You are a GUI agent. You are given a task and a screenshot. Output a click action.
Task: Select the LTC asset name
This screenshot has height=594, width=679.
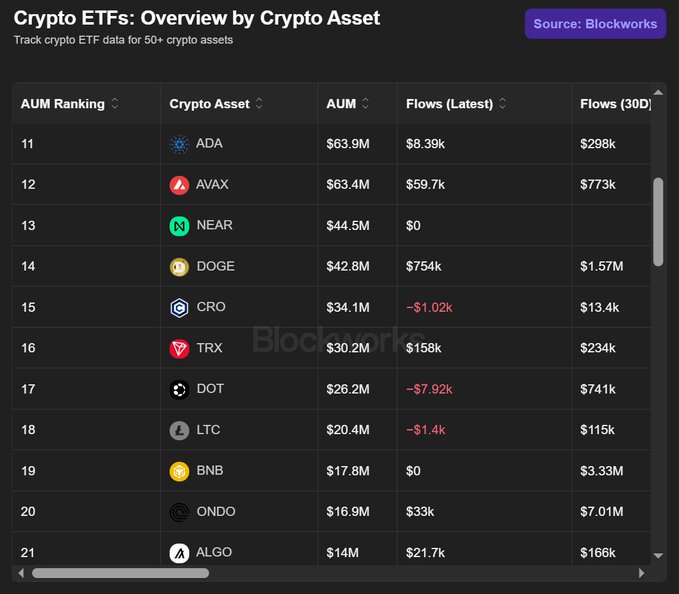[208, 430]
